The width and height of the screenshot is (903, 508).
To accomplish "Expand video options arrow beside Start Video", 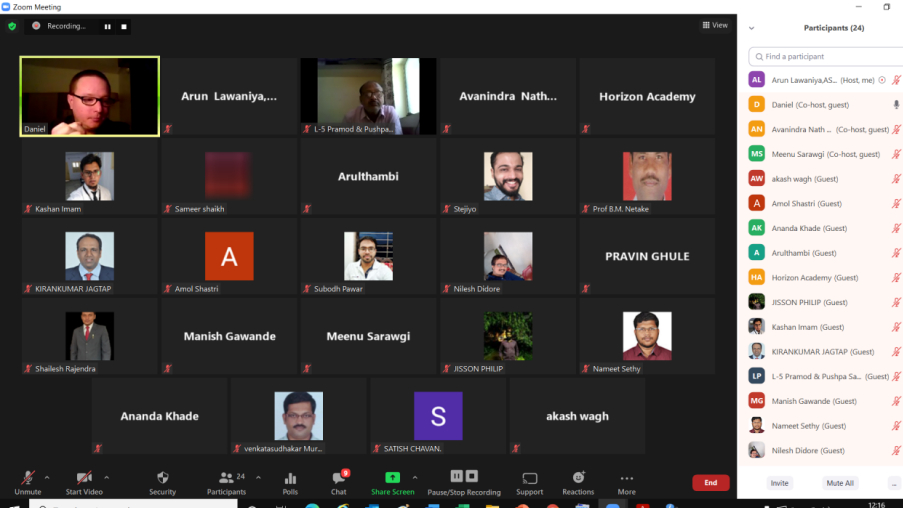I will point(107,477).
